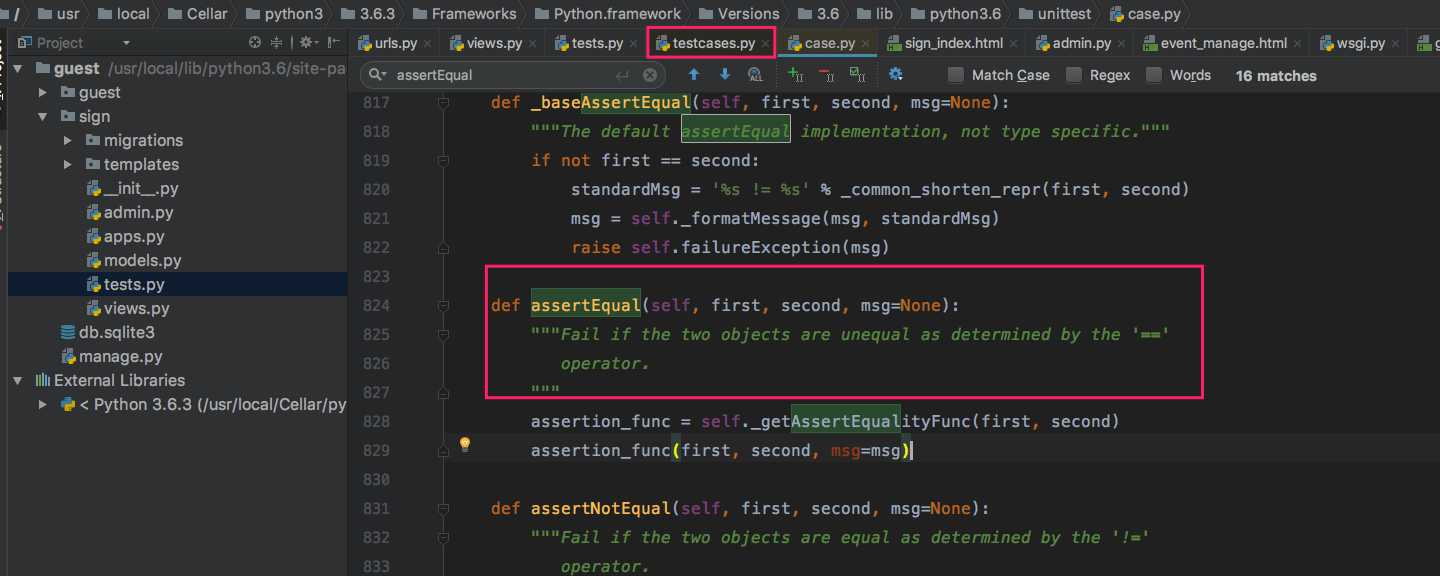The width and height of the screenshot is (1440, 576).
Task: Close the event_manage.html tab
Action: coord(1298,44)
